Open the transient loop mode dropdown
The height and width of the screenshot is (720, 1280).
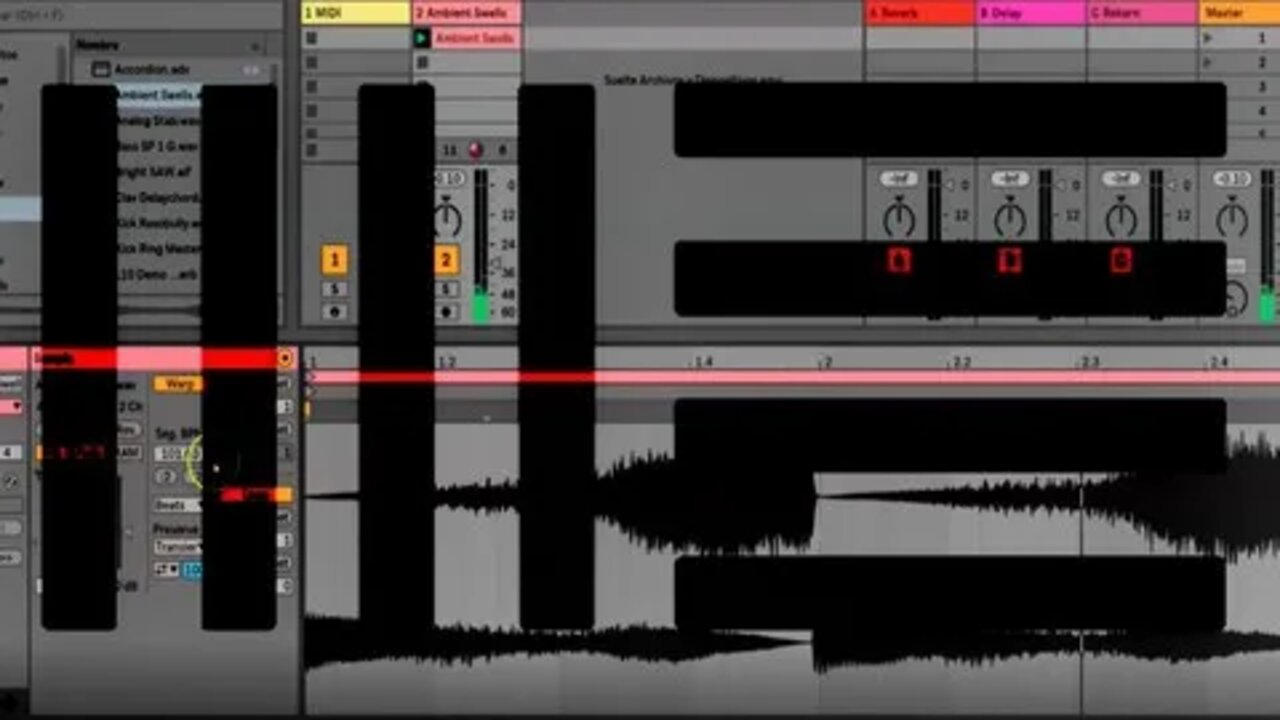coord(166,570)
